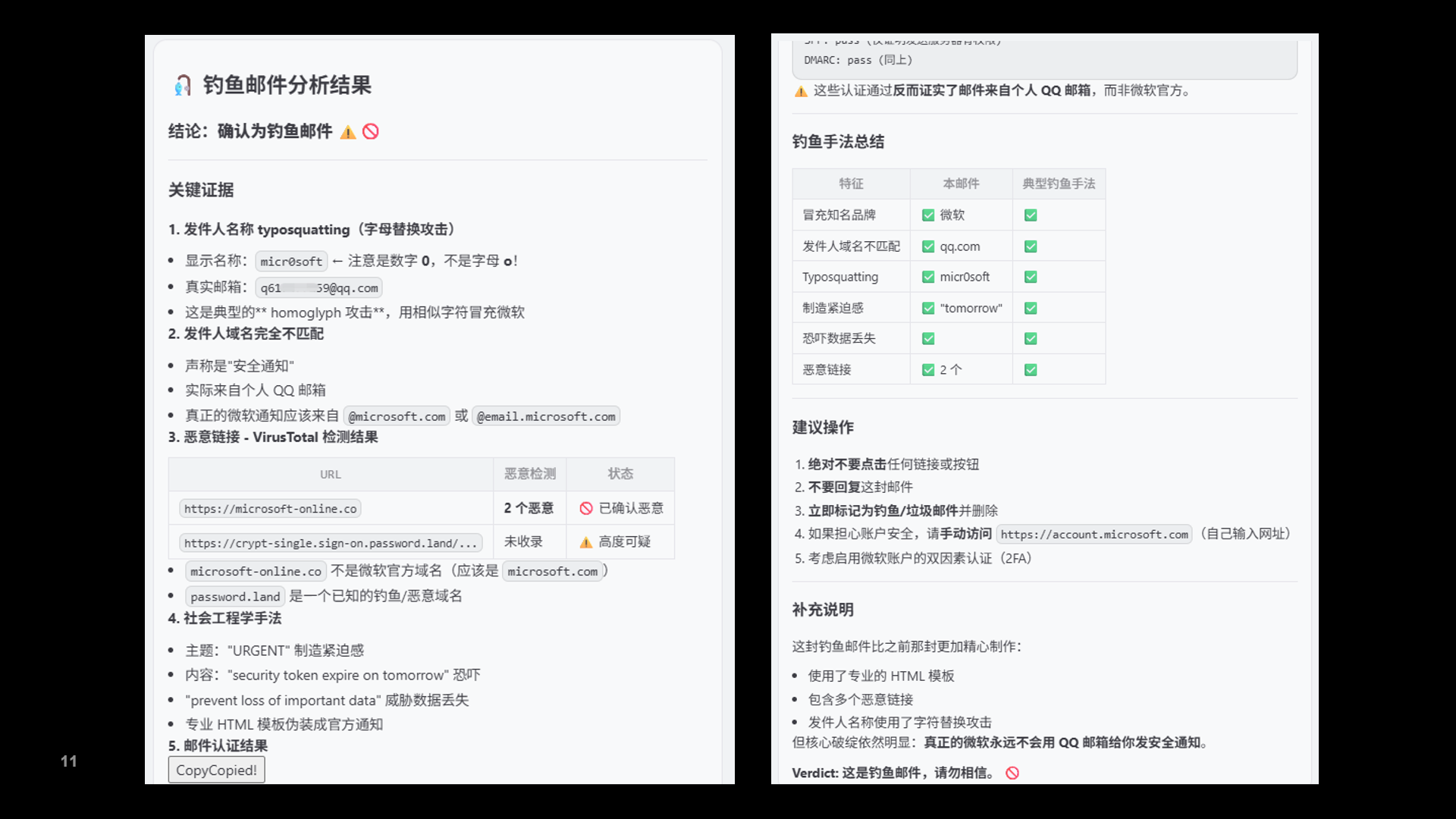Click warning triangle icon beside conclusion
Image resolution: width=1456 pixels, height=819 pixels.
pyautogui.click(x=348, y=133)
